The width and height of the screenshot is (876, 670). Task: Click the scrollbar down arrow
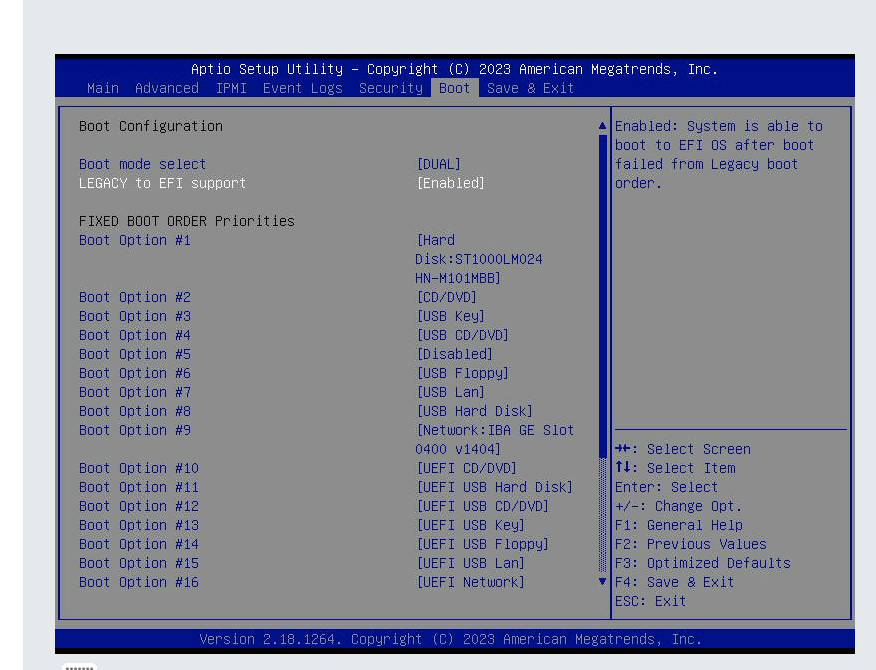(x=602, y=582)
